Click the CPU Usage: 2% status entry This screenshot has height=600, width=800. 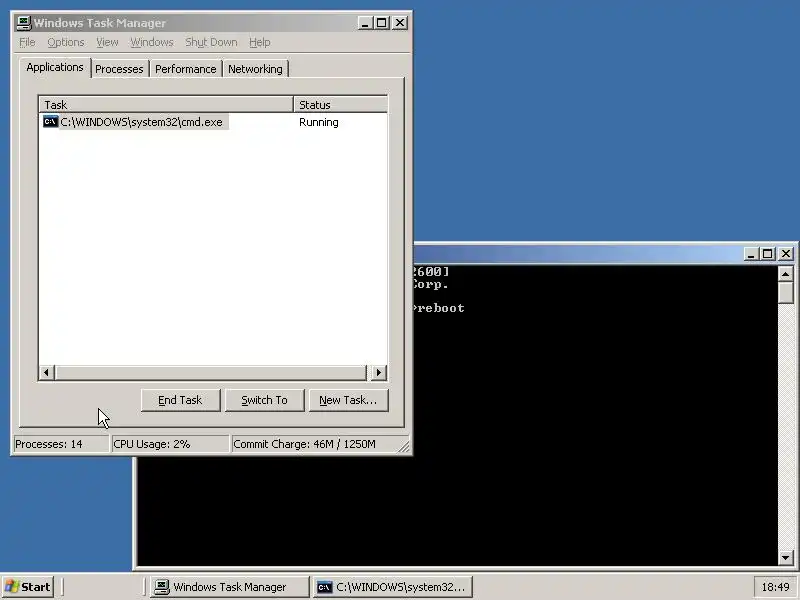[x=169, y=444]
